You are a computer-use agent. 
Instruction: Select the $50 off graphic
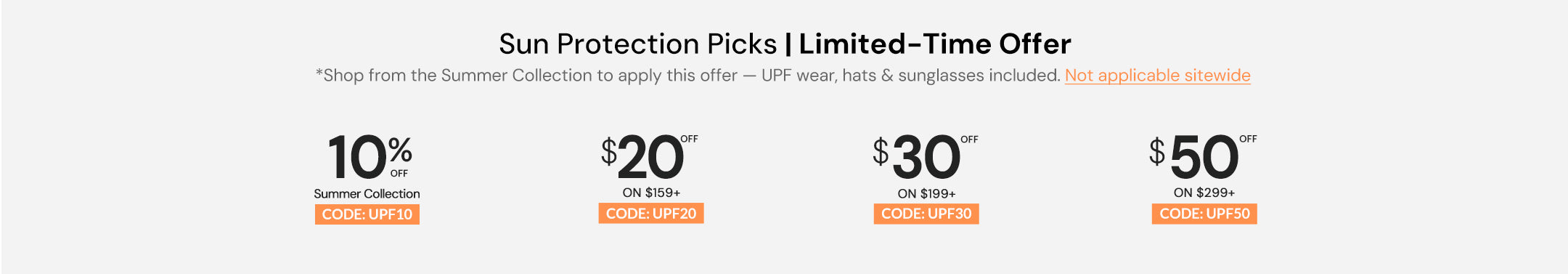click(1203, 156)
